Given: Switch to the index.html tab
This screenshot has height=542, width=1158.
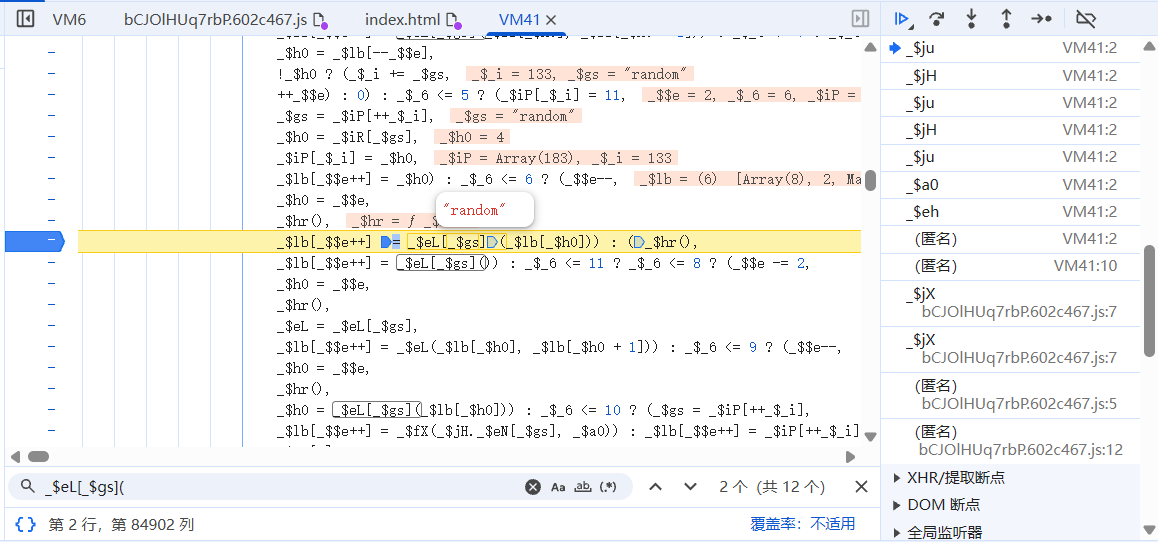Looking at the screenshot, I should [x=401, y=19].
